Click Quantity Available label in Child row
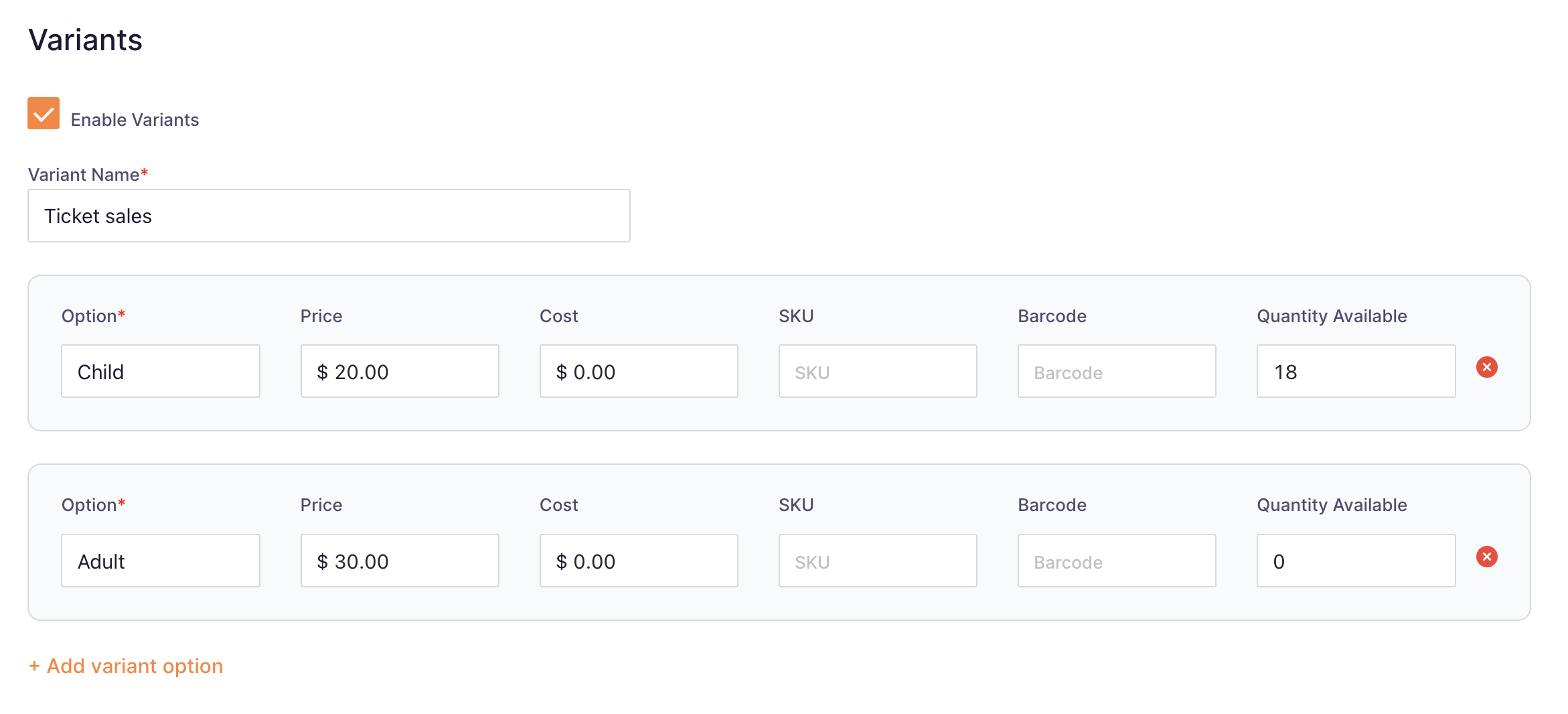Screen dimensions: 1568x714 tap(1332, 316)
